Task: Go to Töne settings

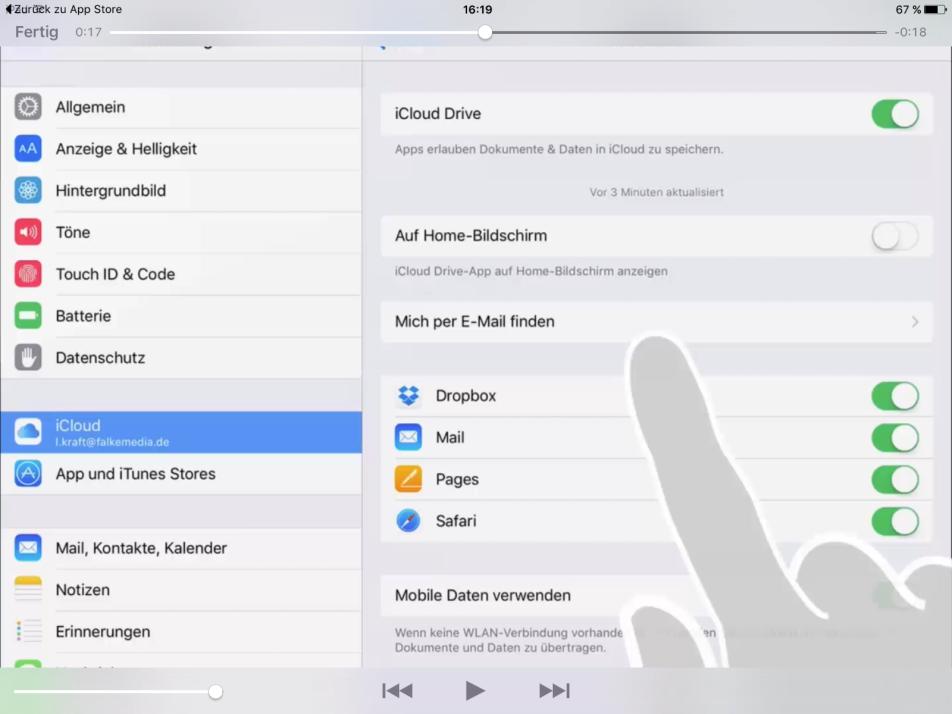Action: coord(181,232)
